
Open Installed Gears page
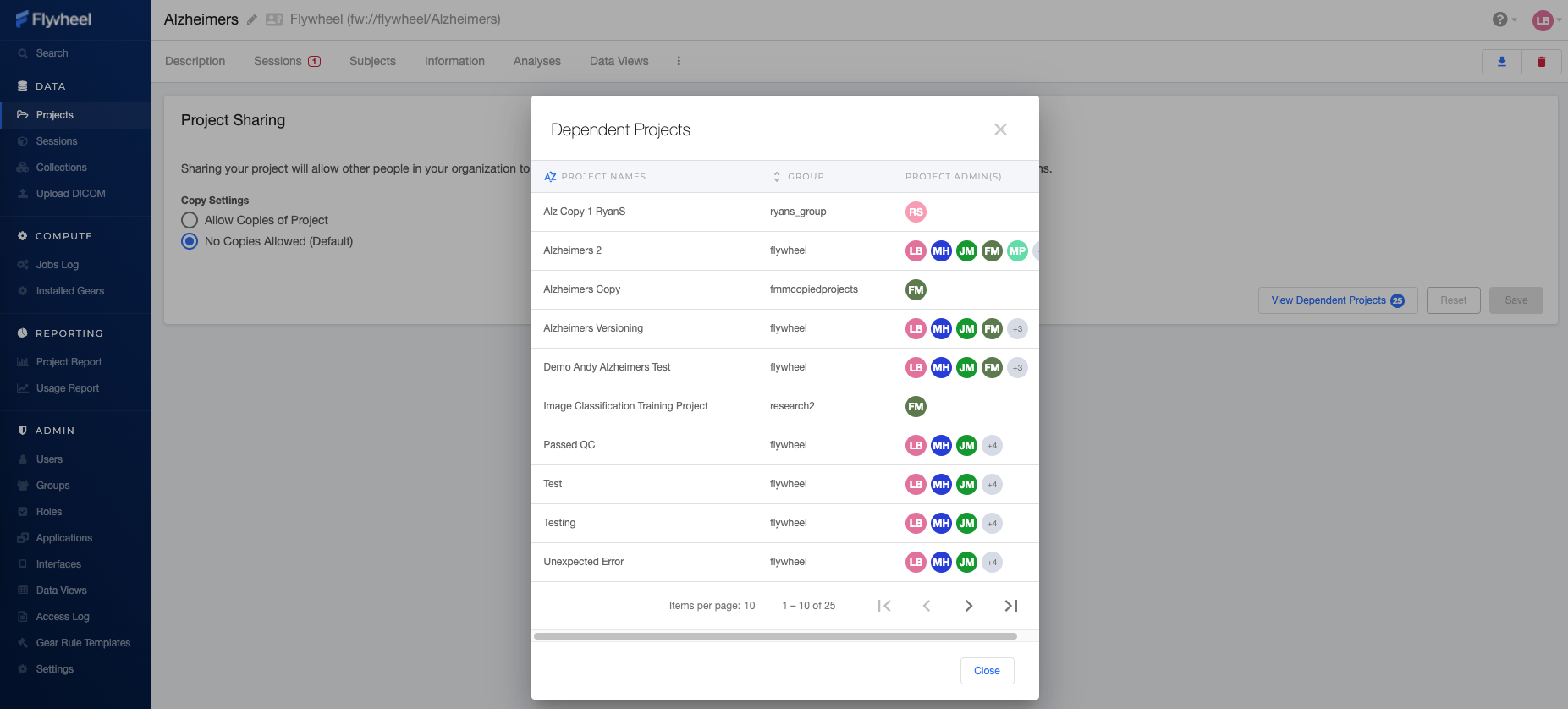pos(69,291)
